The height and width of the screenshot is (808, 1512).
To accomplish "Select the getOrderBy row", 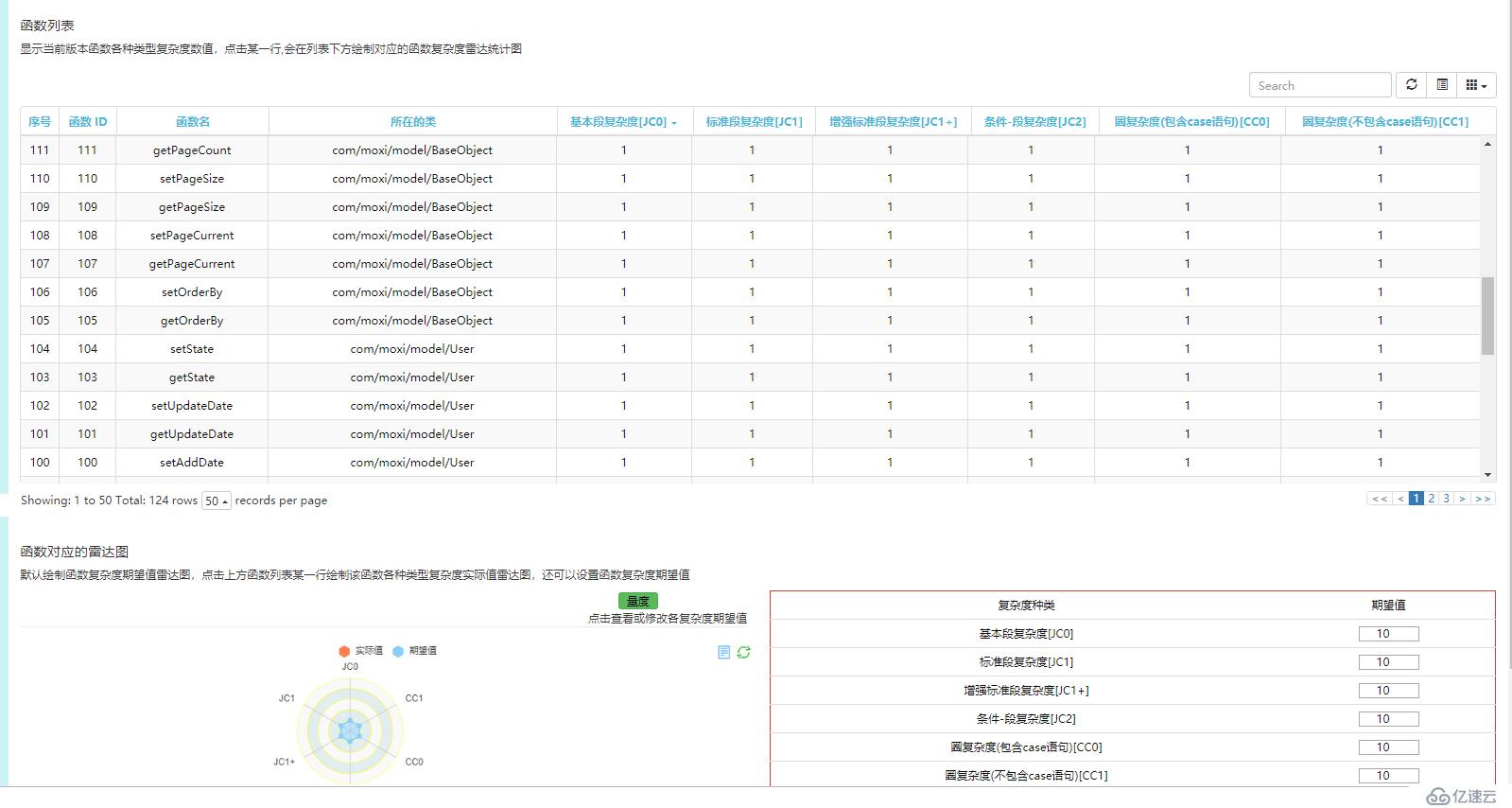I will click(750, 321).
